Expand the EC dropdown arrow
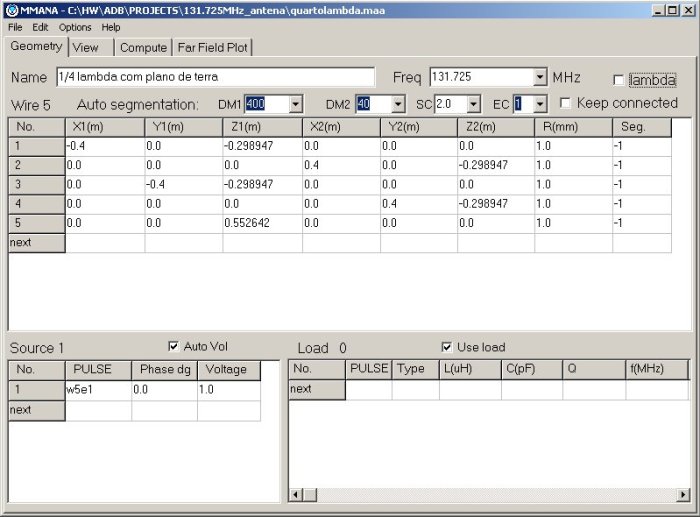This screenshot has height=517, width=700. point(540,104)
